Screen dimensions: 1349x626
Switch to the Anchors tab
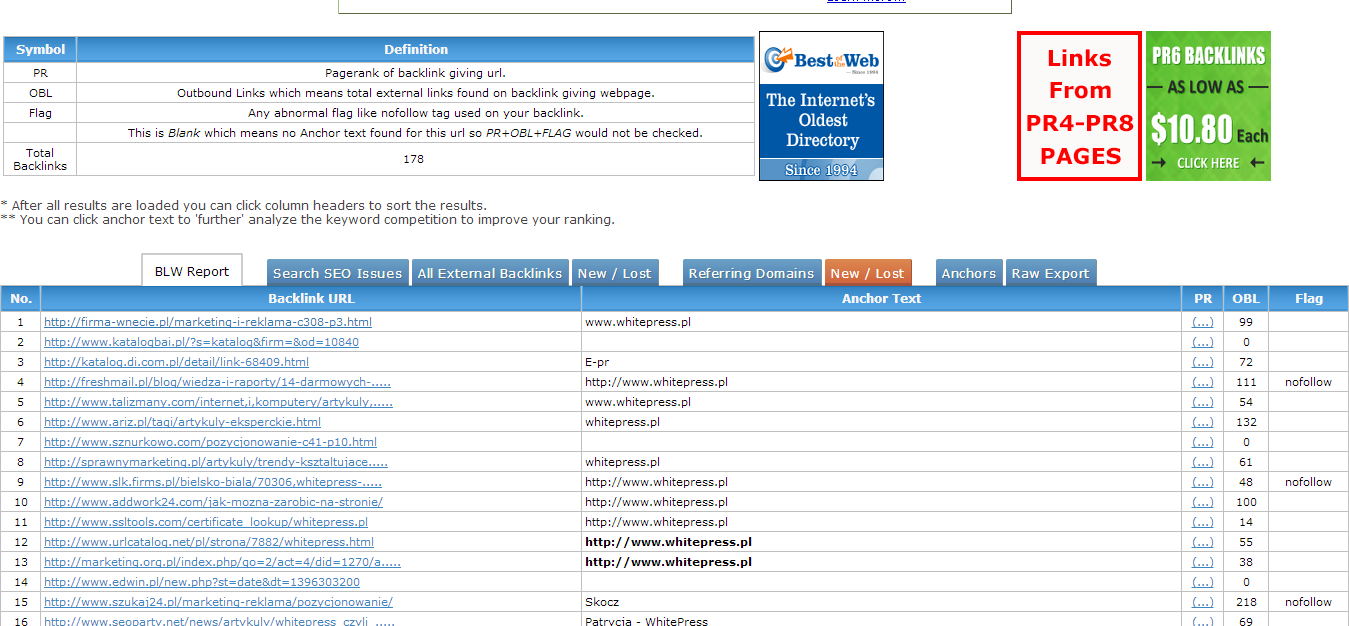(x=969, y=273)
